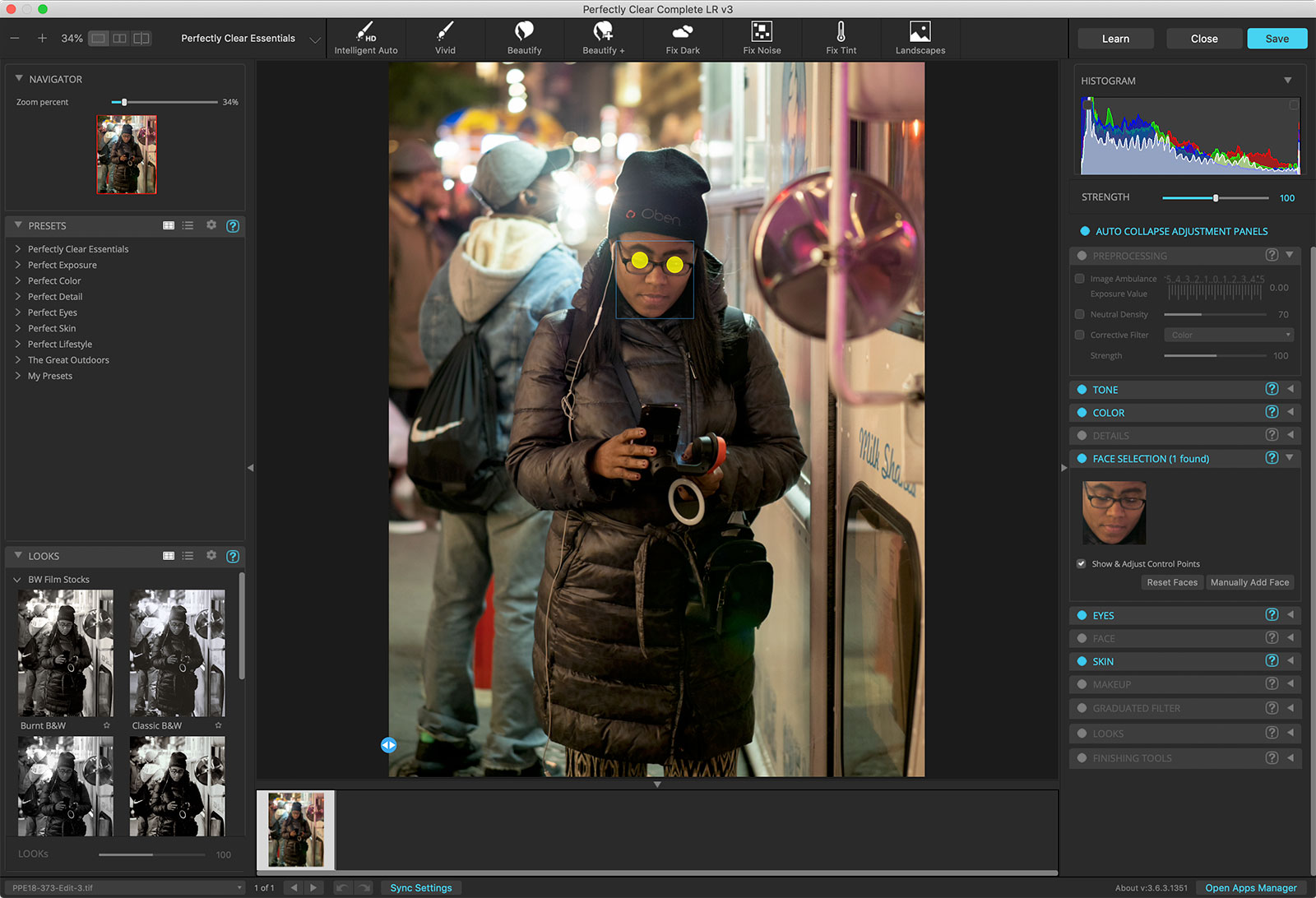Viewport: 1316px width, 898px height.
Task: Toggle Show & Adjust Control Points checkbox
Action: [1081, 564]
